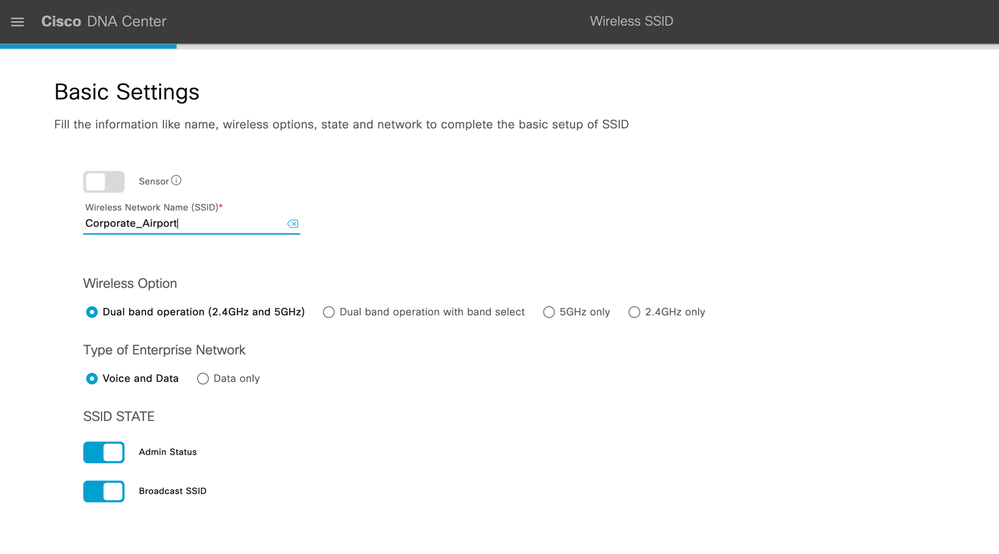The image size is (999, 554).
Task: Turn off the Broadcast SSID toggle
Action: (104, 491)
